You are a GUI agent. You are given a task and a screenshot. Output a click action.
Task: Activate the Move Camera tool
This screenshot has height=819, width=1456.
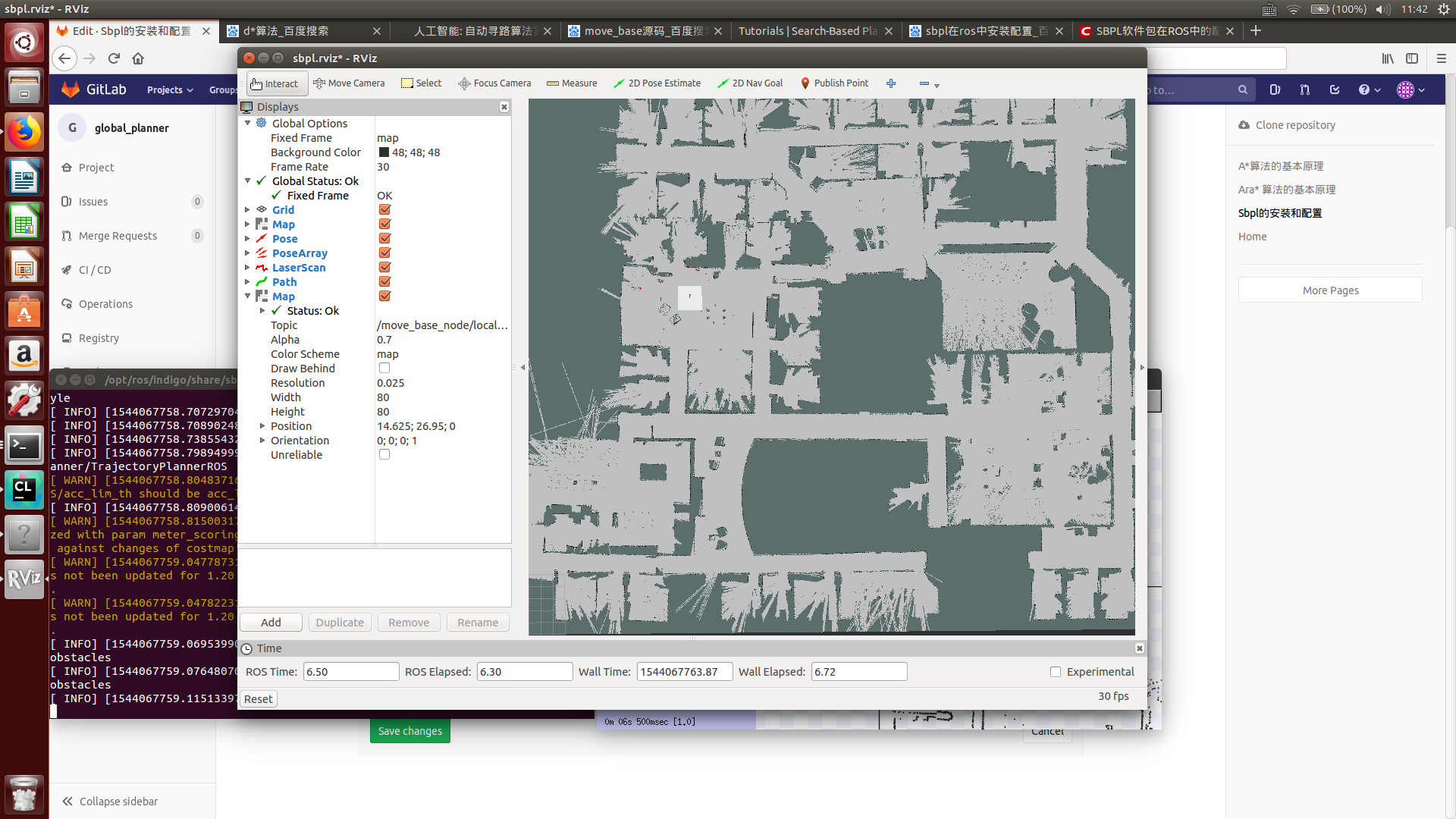[x=349, y=83]
